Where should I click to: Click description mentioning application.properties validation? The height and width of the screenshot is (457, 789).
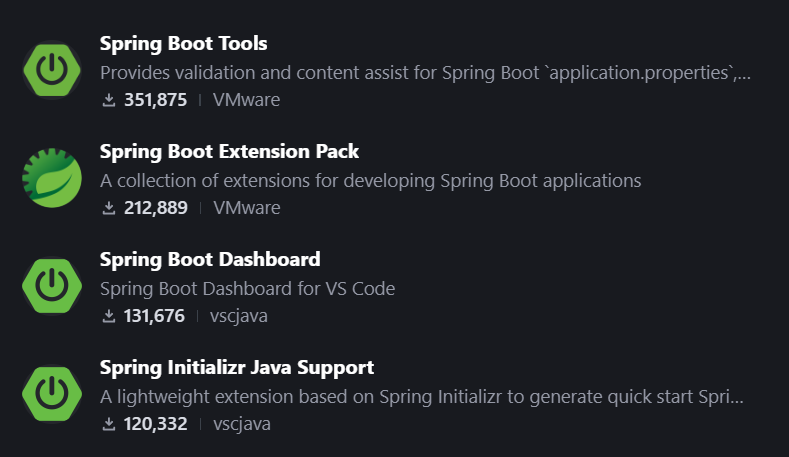click(425, 73)
